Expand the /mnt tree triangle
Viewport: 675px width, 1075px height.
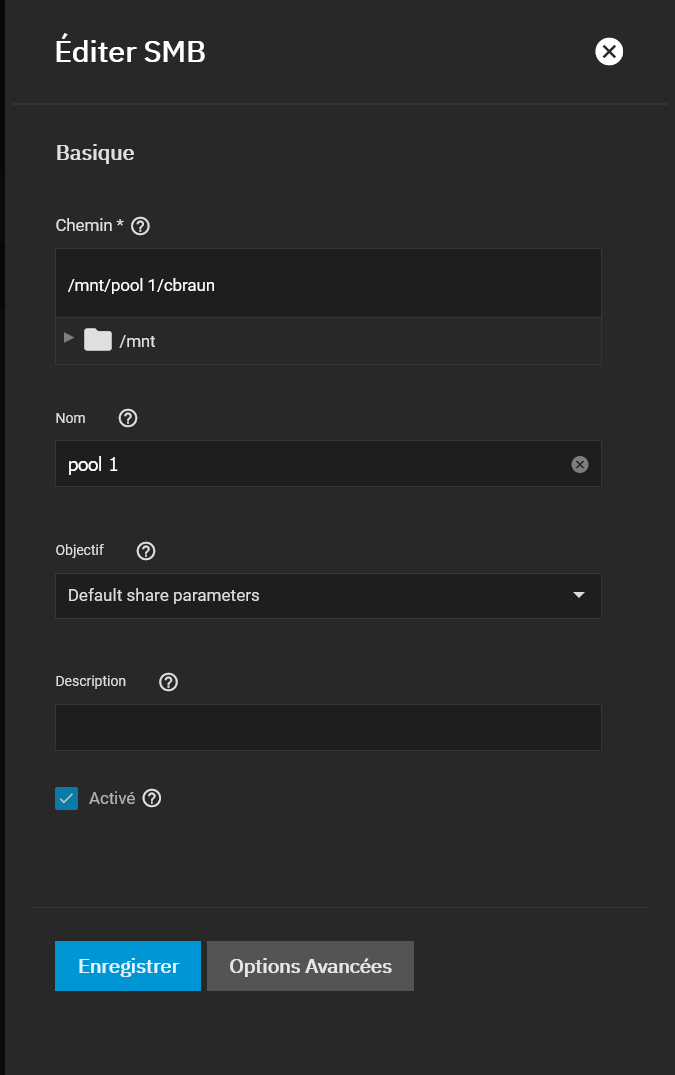(69, 338)
